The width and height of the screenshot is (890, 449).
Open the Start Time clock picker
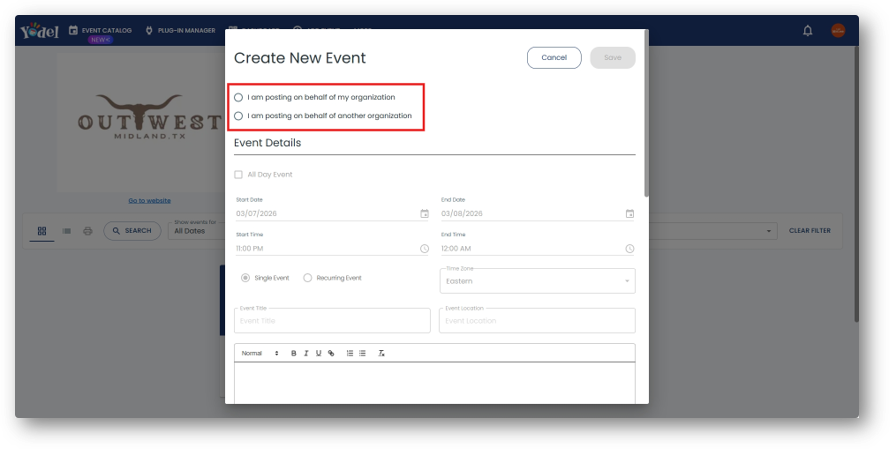tap(424, 249)
